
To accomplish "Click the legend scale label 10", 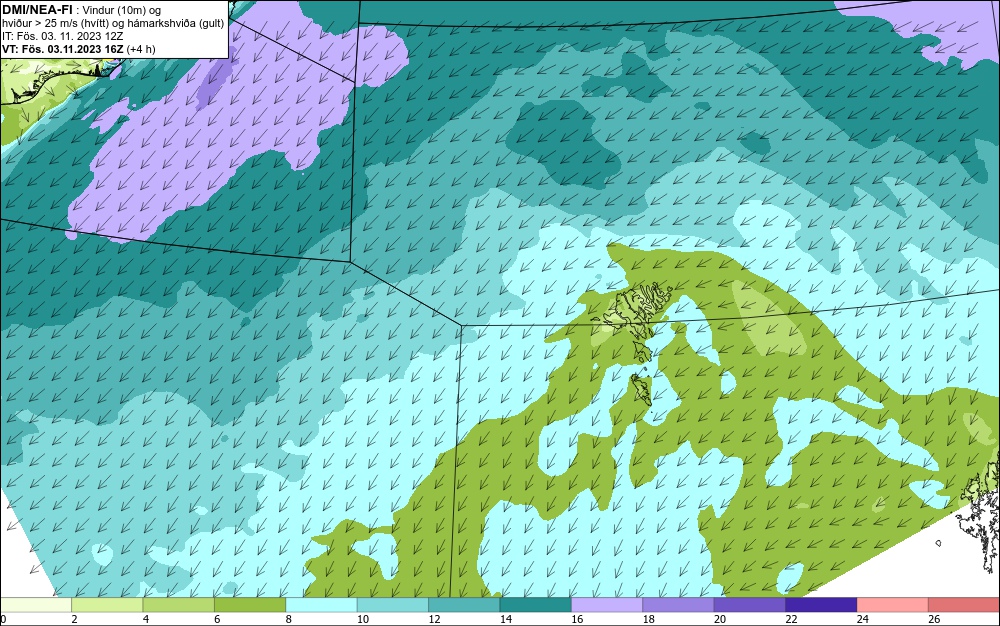I will point(363,619).
